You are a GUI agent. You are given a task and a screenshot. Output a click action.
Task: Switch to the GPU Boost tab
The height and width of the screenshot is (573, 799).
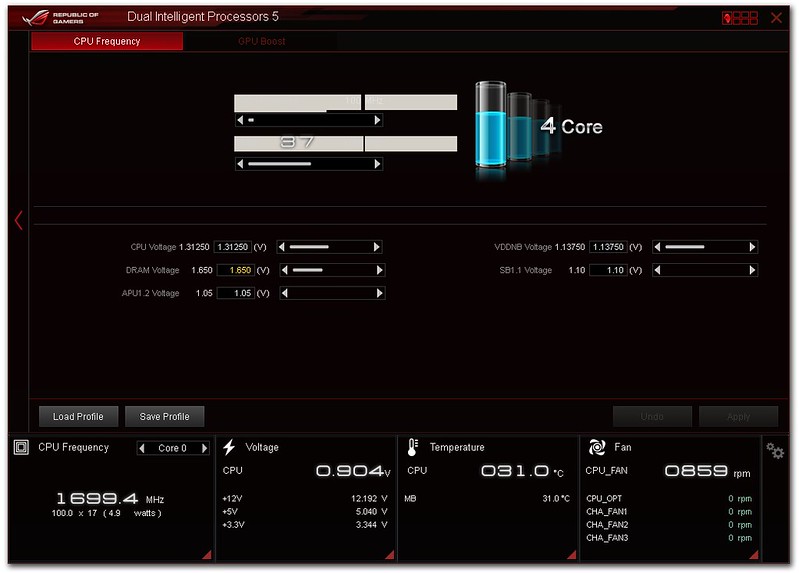(x=261, y=41)
